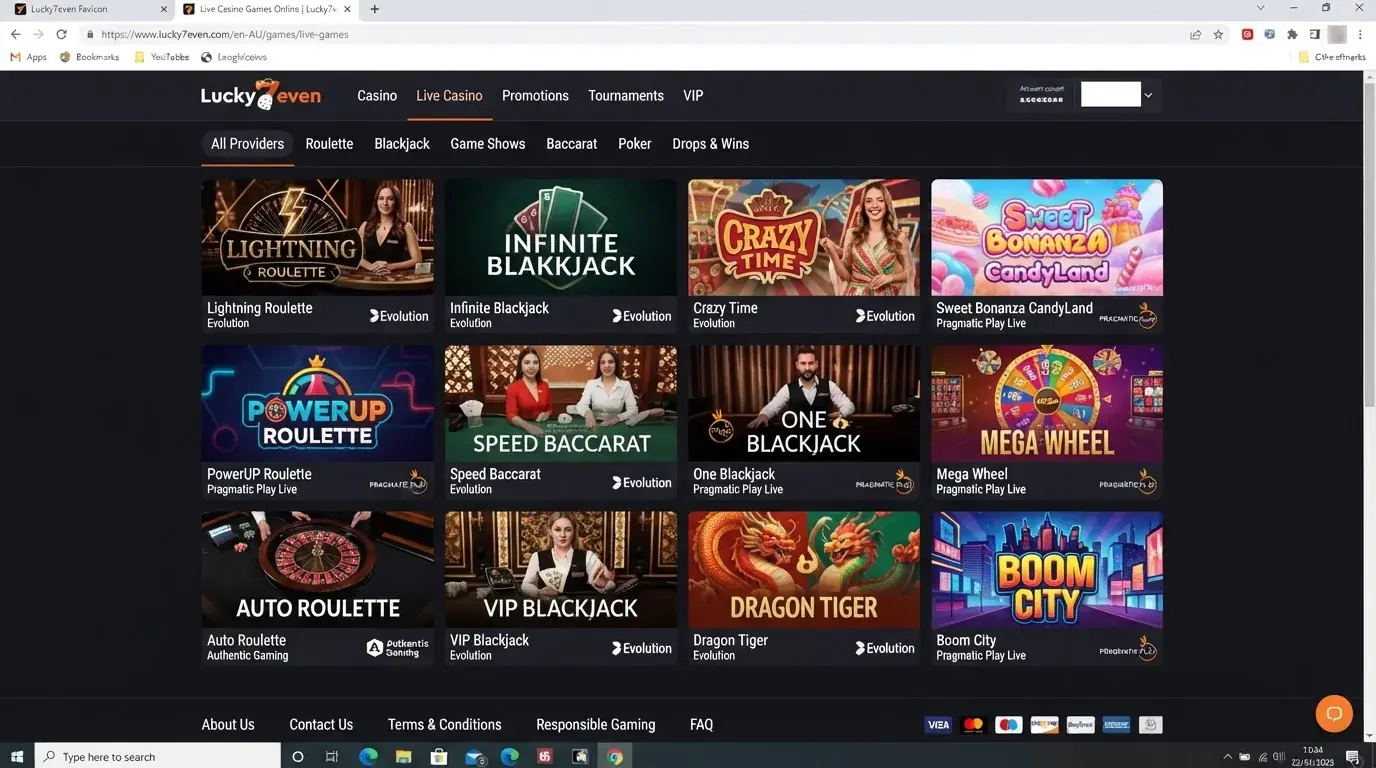Open the Responsible Gaming link

coord(596,725)
